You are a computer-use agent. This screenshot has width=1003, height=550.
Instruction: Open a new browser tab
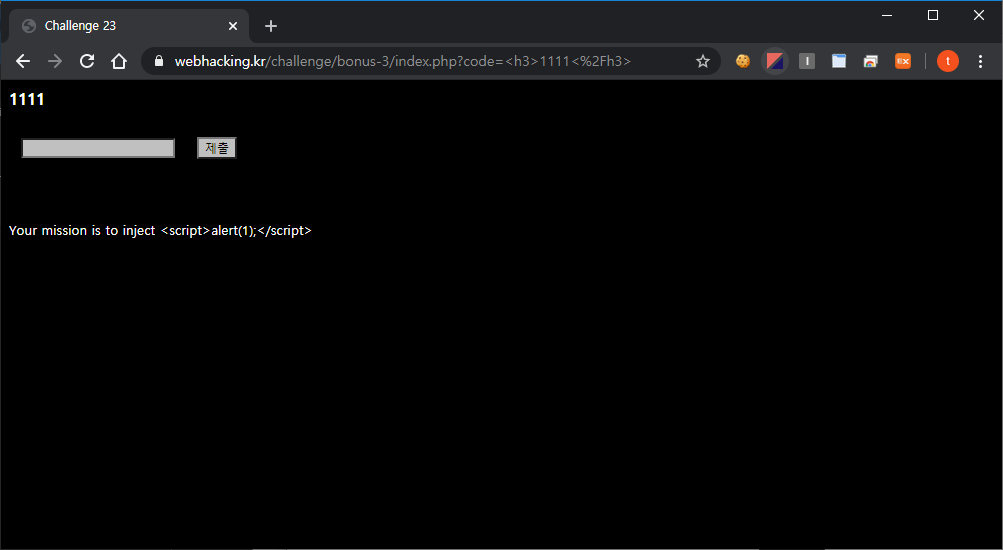[x=271, y=26]
